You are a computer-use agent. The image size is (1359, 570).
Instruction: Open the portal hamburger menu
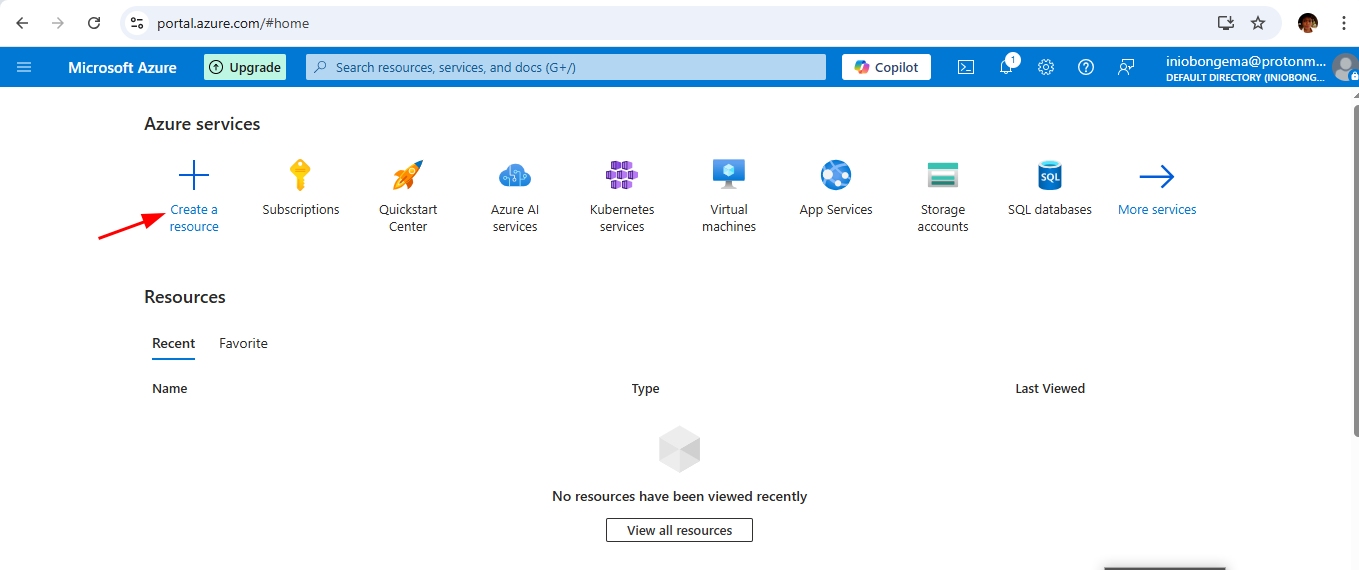click(x=24, y=67)
